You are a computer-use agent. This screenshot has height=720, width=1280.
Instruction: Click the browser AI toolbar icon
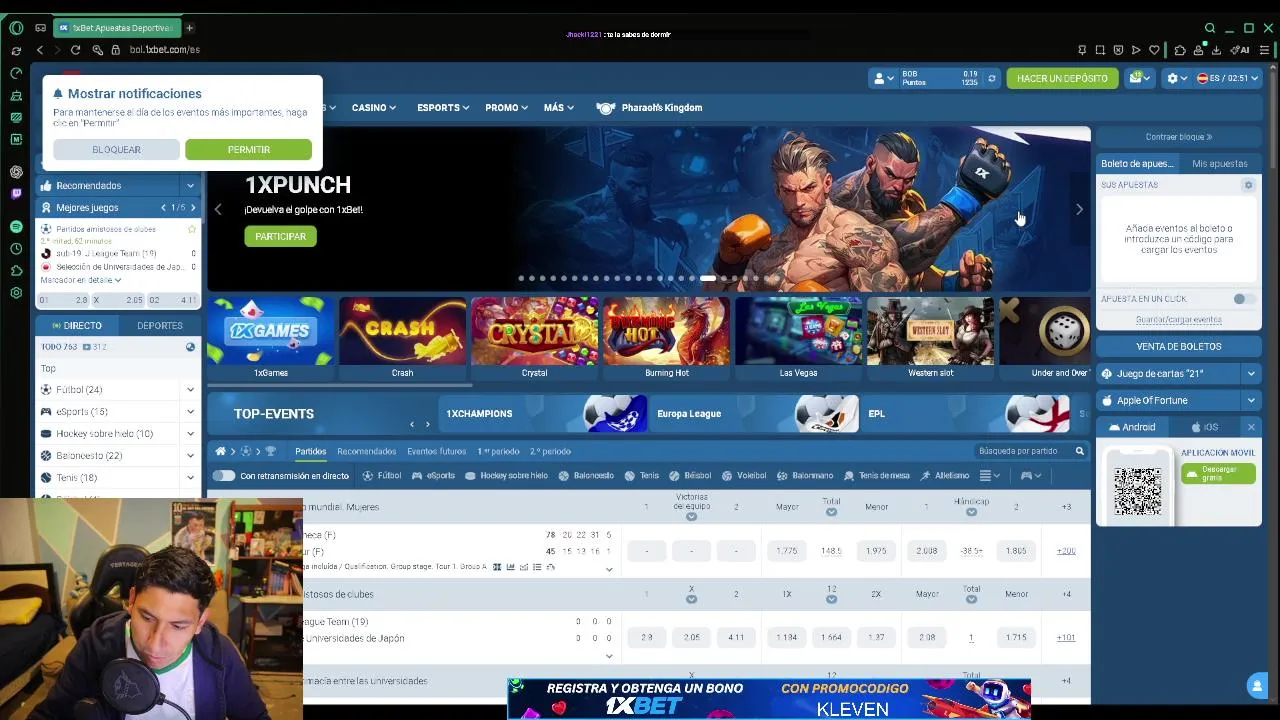(x=1241, y=50)
